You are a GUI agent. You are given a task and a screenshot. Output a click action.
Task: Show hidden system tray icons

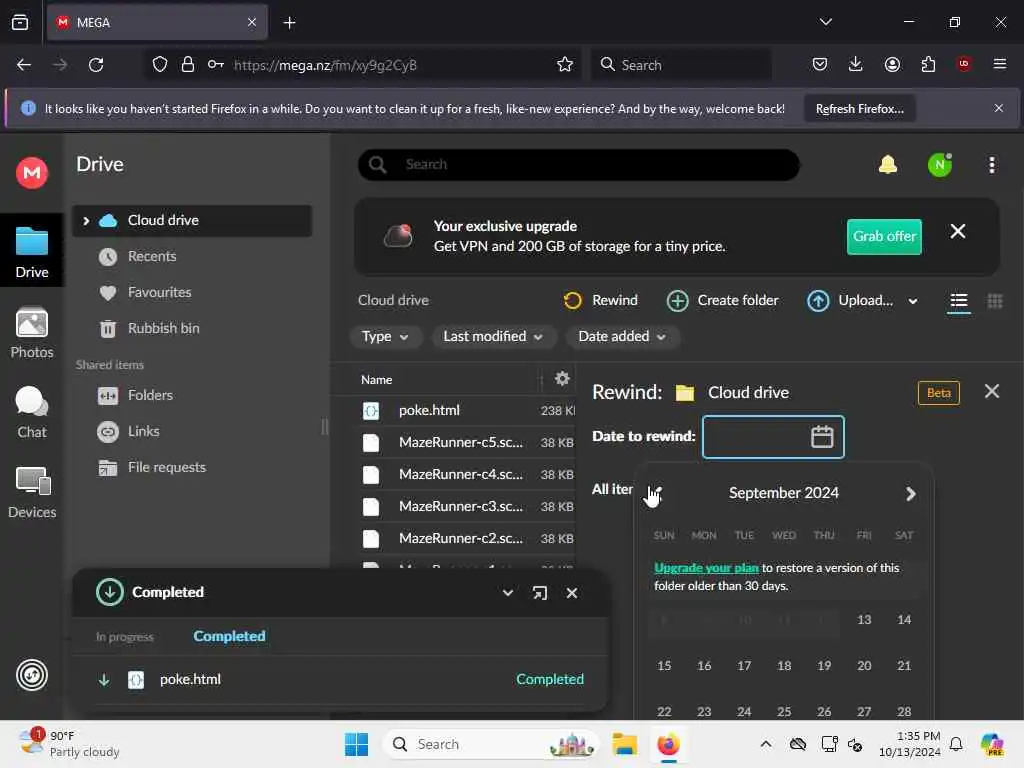click(765, 744)
